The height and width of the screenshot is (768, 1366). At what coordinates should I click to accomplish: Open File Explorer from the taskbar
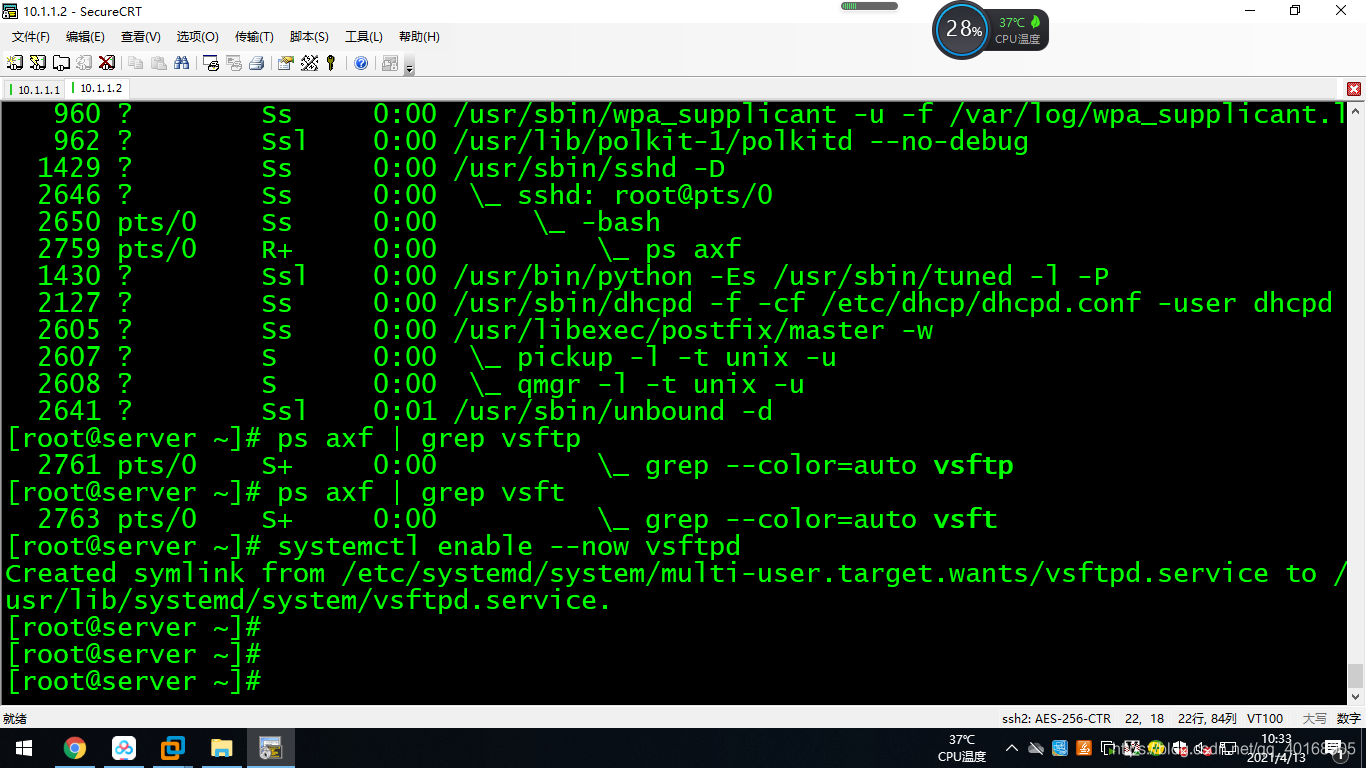coord(221,748)
